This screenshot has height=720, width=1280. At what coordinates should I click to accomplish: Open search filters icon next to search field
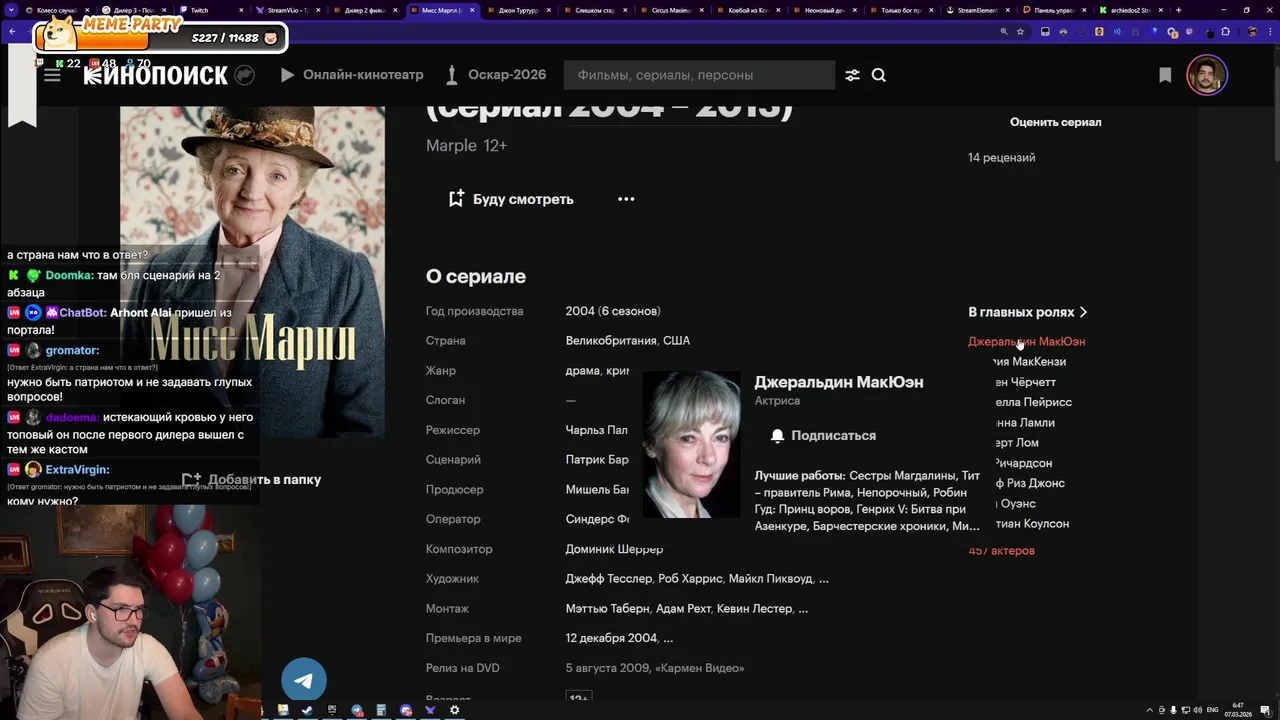tap(852, 75)
